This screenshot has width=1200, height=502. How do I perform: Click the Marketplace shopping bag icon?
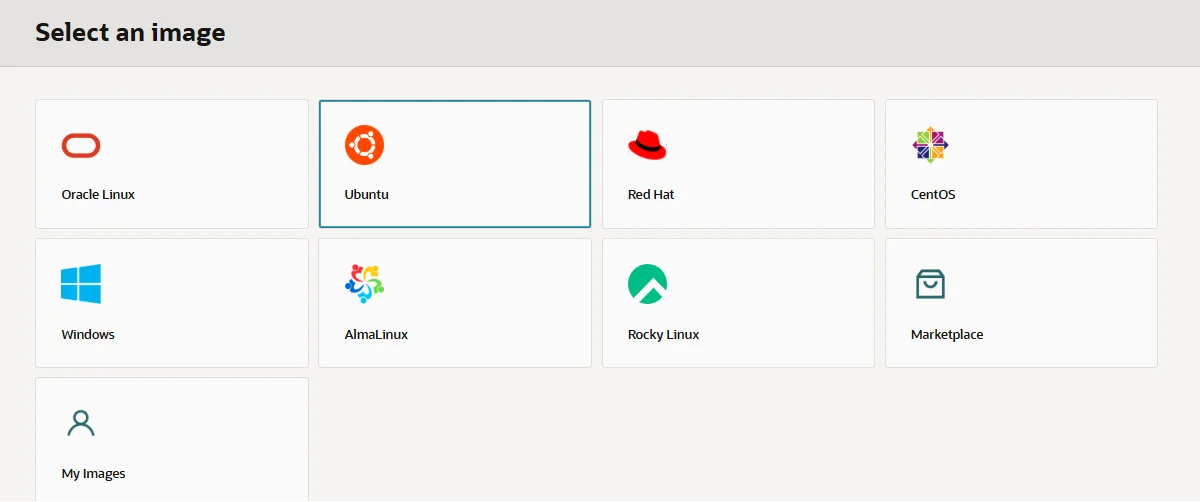(930, 284)
